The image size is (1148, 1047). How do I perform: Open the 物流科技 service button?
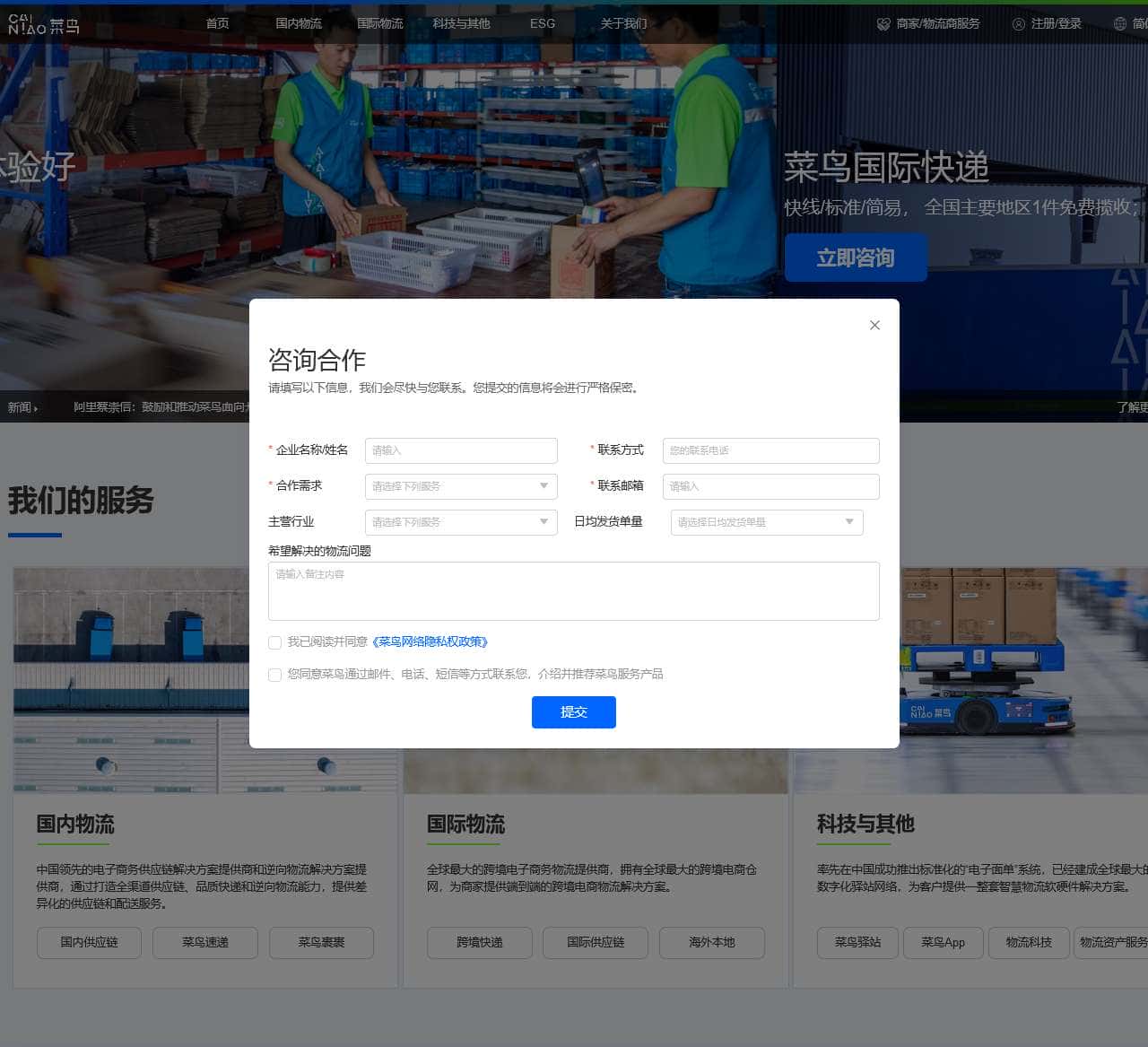[x=1029, y=943]
